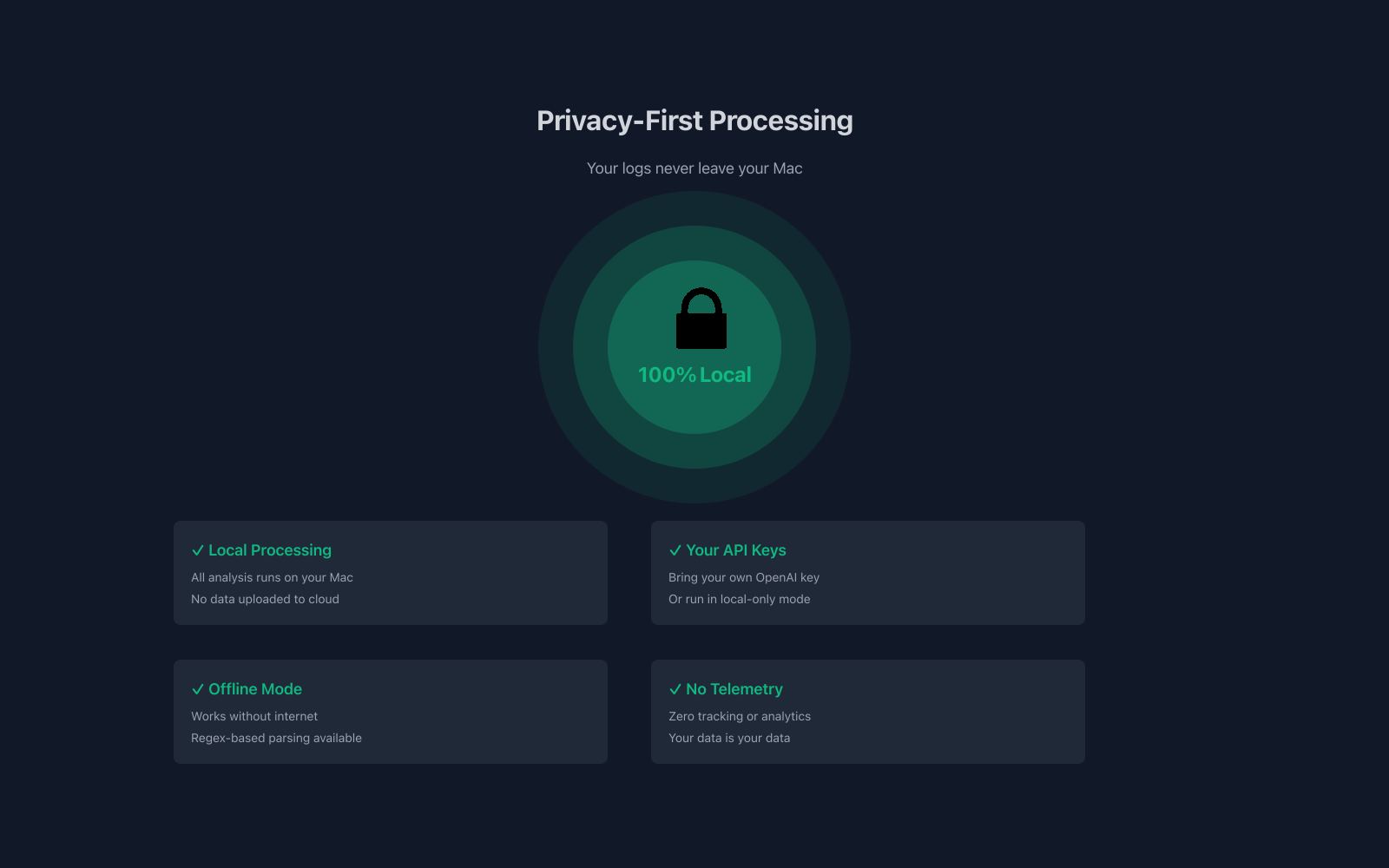1389x868 pixels.
Task: Click "Or run in local-only mode" text
Action: (x=740, y=599)
